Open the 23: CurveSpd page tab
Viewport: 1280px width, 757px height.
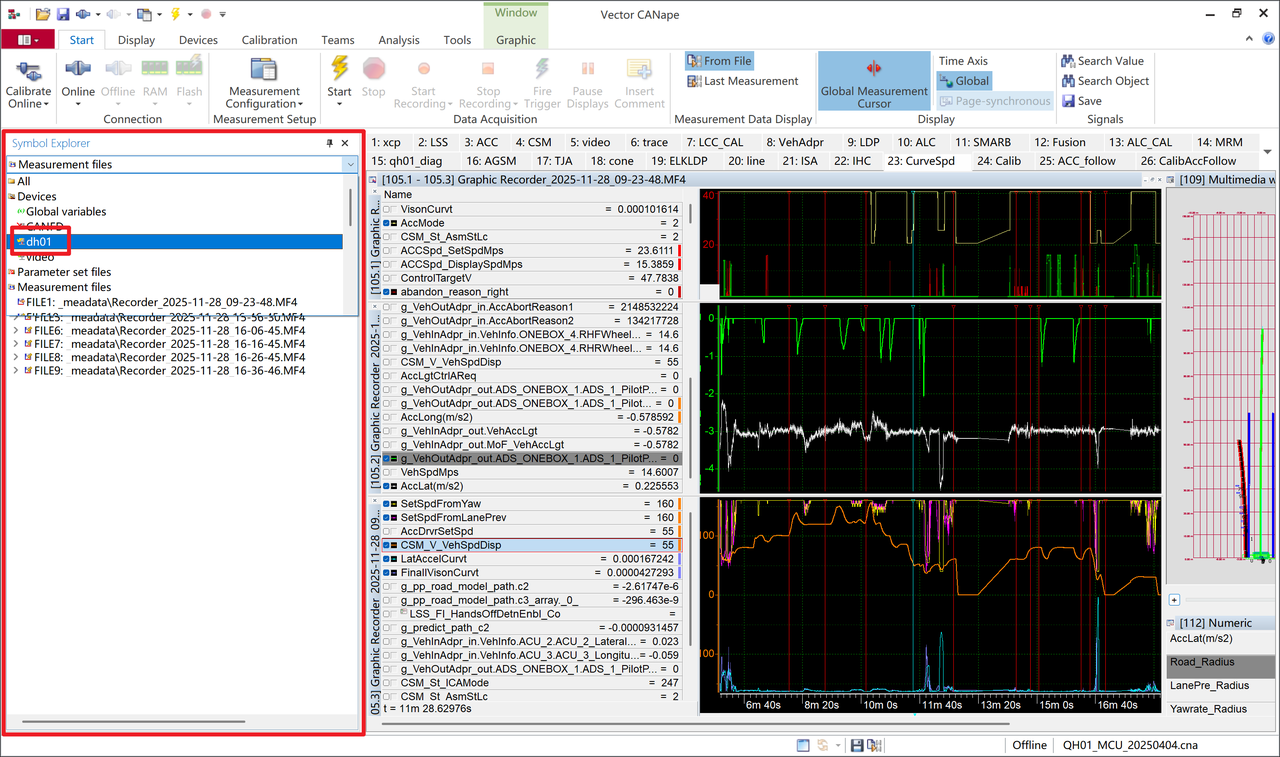921,161
